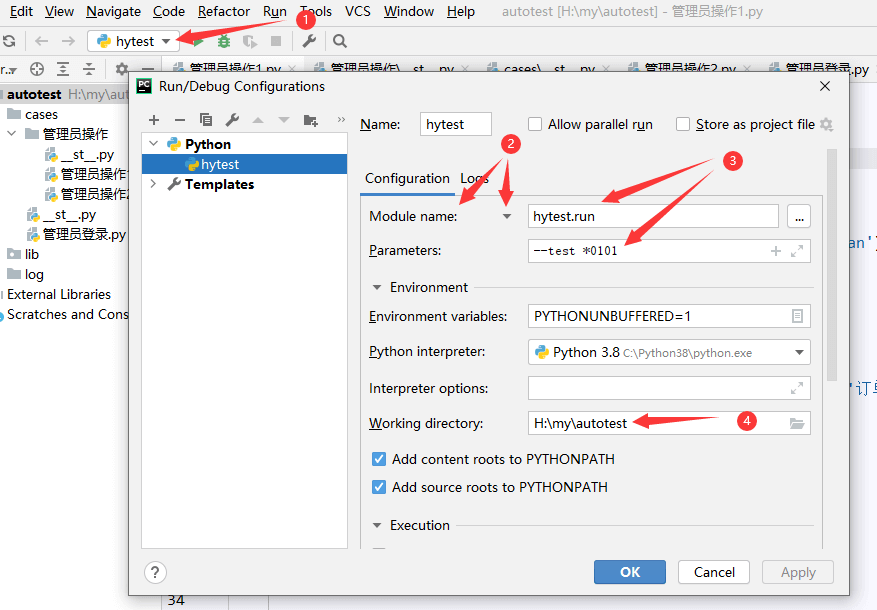Confirm the dialog with OK

point(630,572)
